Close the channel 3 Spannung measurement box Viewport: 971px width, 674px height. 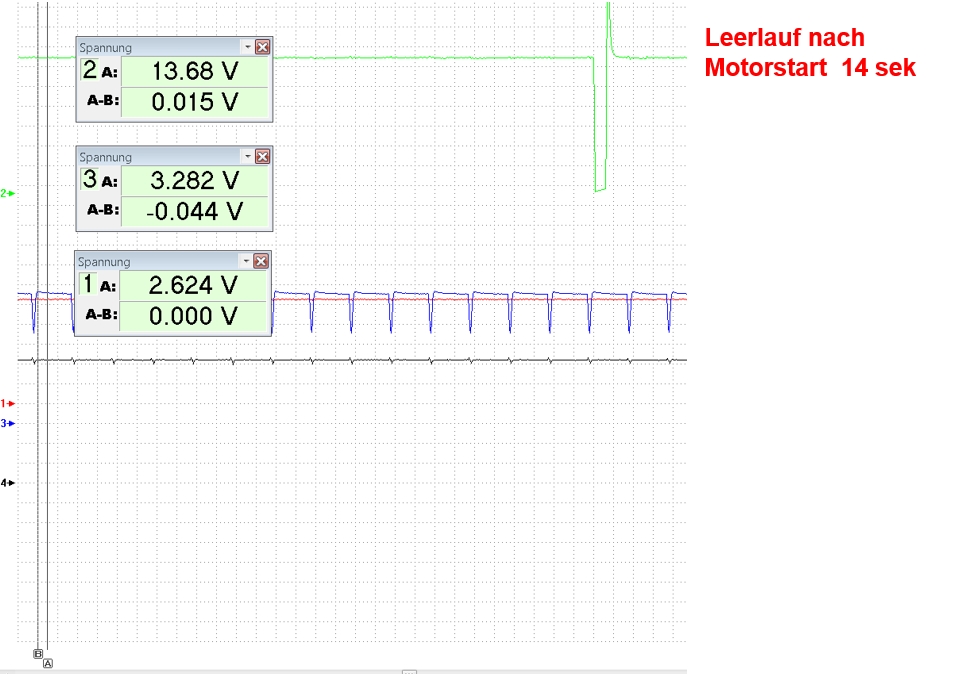point(263,157)
